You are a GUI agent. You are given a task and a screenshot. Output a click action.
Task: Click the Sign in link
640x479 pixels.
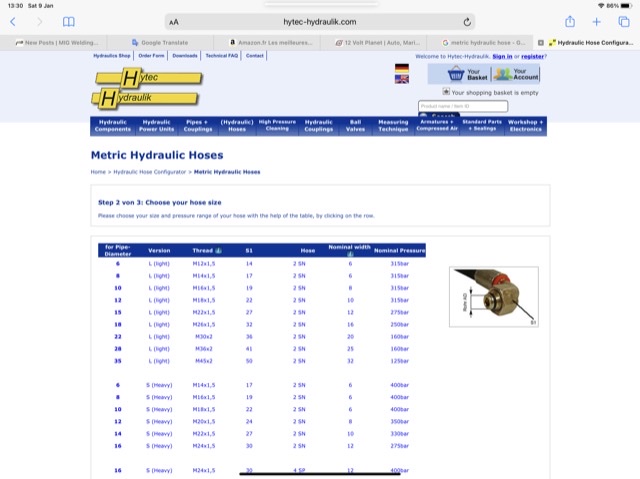(x=502, y=56)
